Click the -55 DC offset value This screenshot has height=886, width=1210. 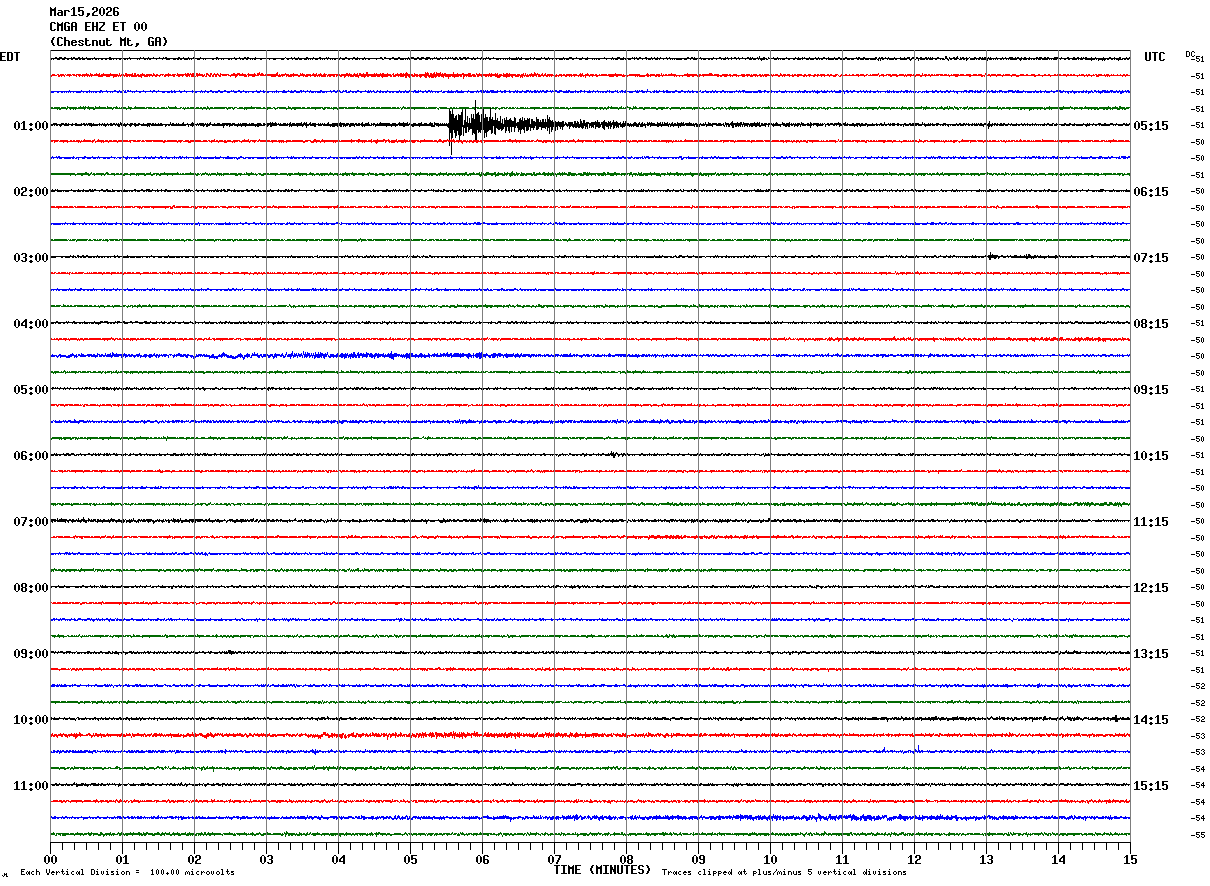pyautogui.click(x=1198, y=835)
